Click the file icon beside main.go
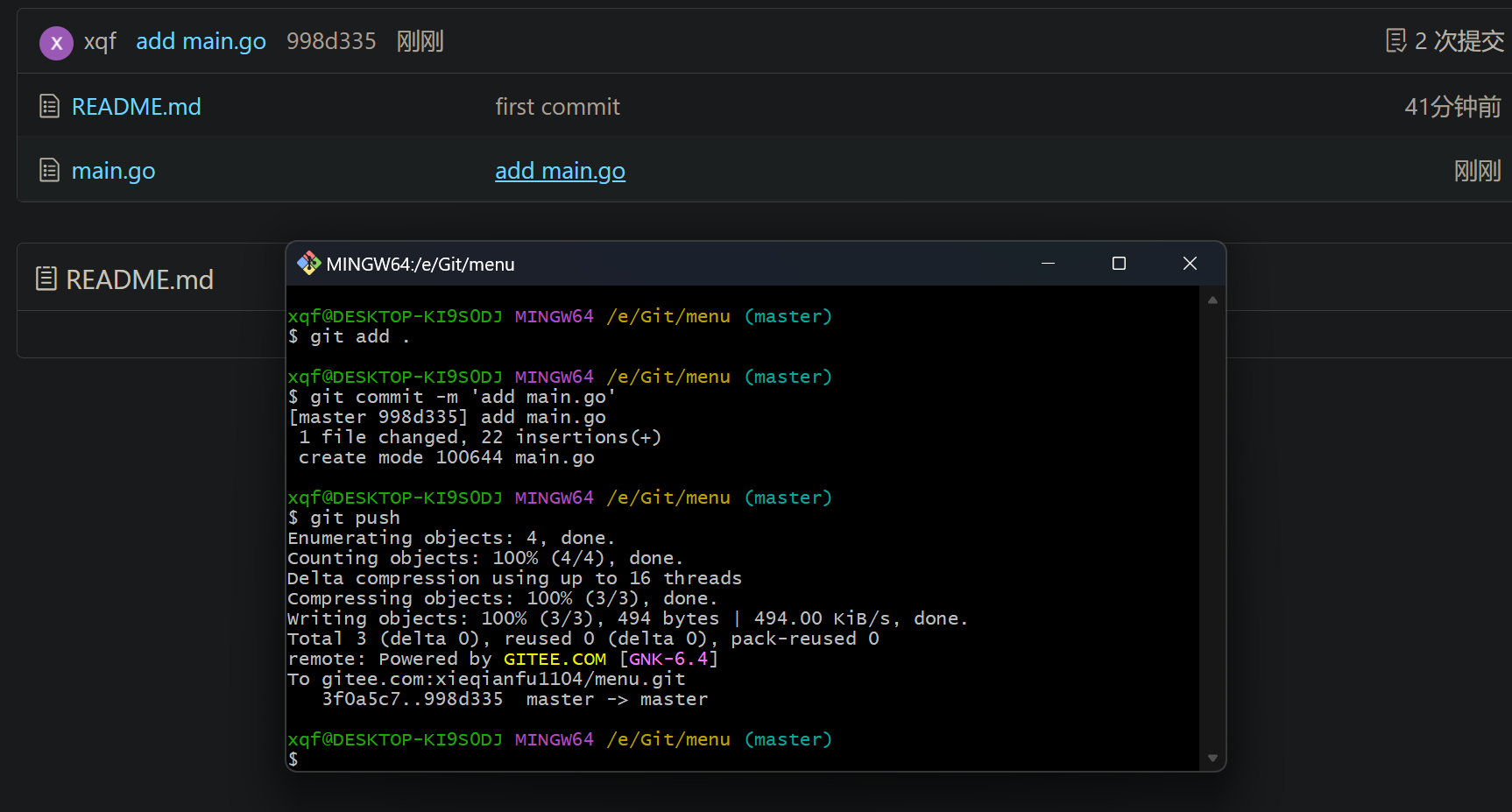The height and width of the screenshot is (812, 1512). coord(50,171)
